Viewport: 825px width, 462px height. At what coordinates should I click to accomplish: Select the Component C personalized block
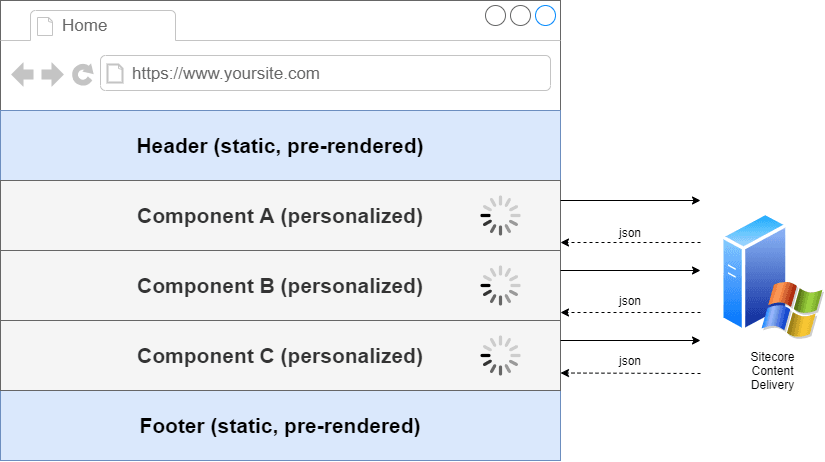tap(280, 356)
